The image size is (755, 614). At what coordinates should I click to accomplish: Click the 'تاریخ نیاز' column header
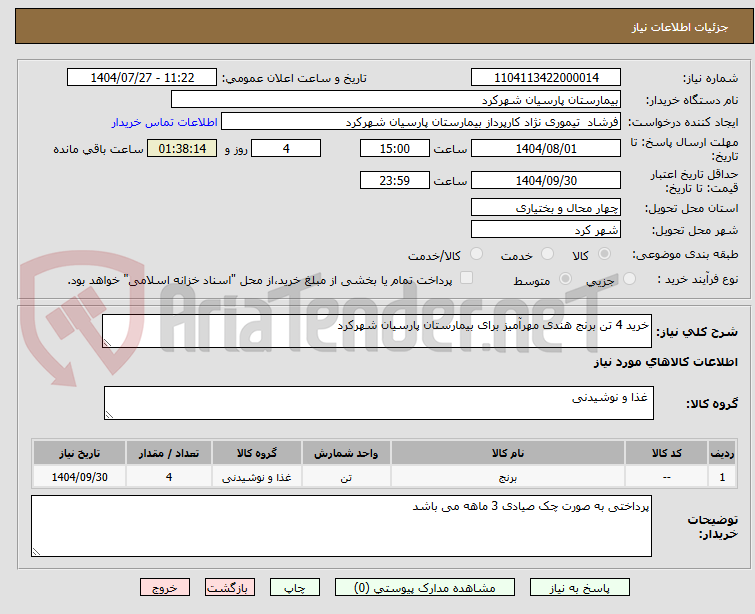(x=79, y=453)
